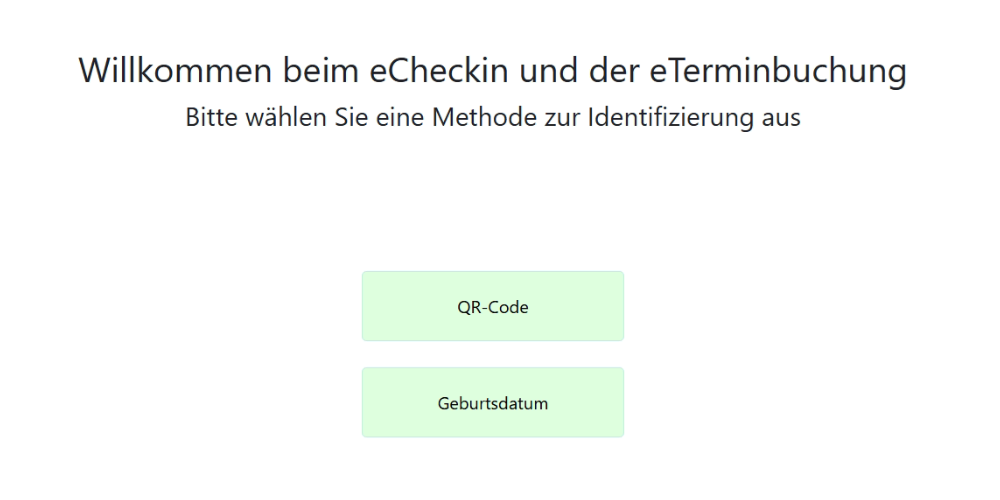This screenshot has height=500, width=1000.
Task: Choose the QR-Code identification method
Action: pyautogui.click(x=492, y=306)
